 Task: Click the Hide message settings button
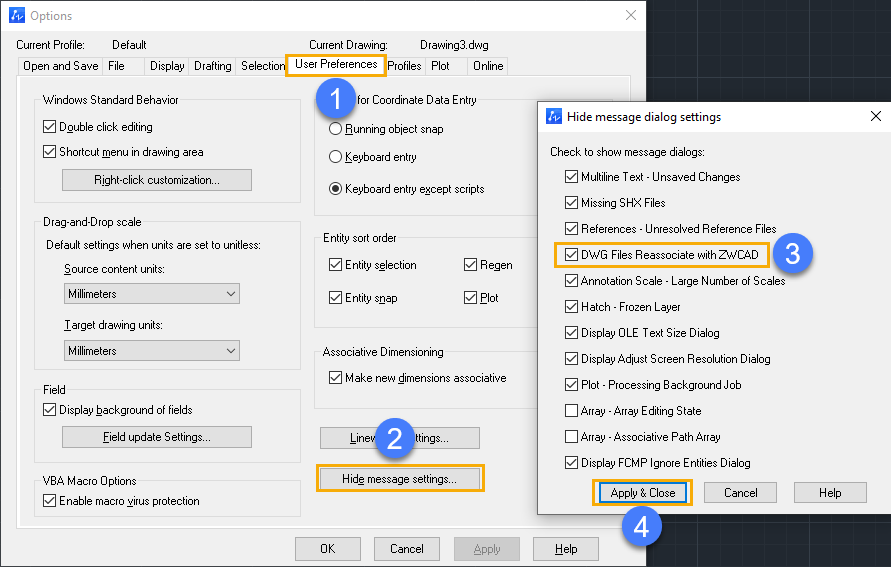(399, 479)
